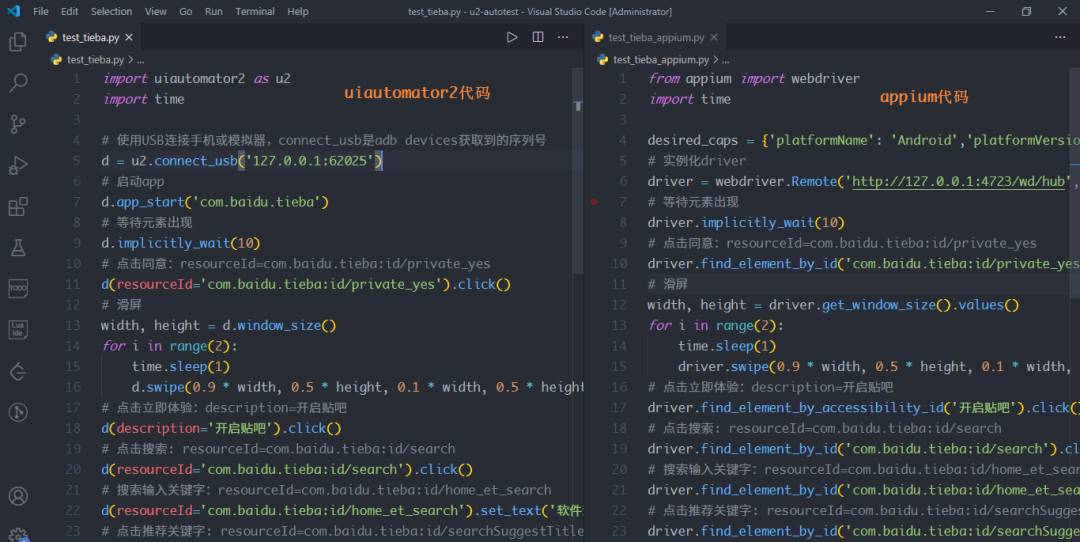Screen dimensions: 1080x542
Task: Open the Source Control view
Action: pos(18,124)
